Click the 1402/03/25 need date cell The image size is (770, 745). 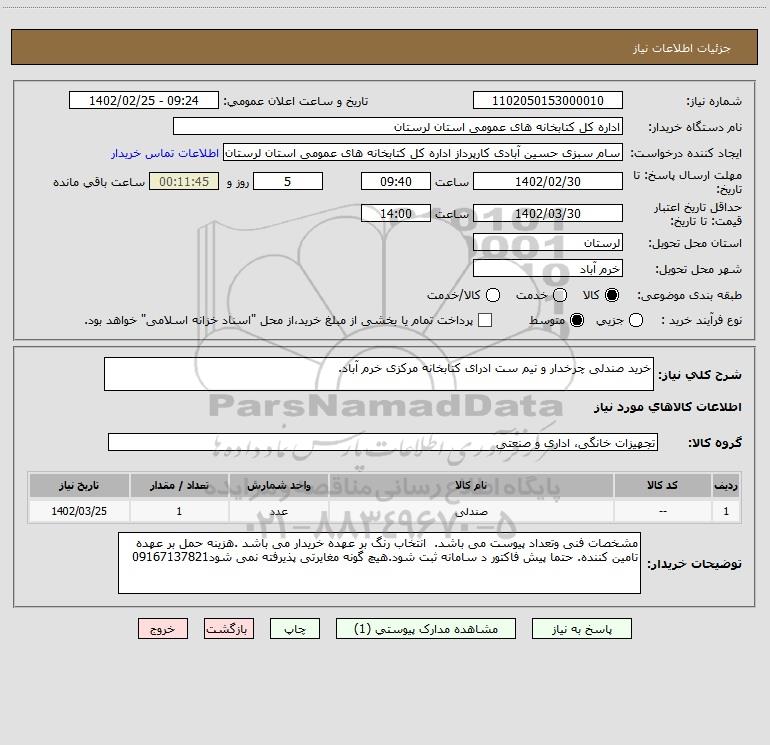(x=79, y=511)
